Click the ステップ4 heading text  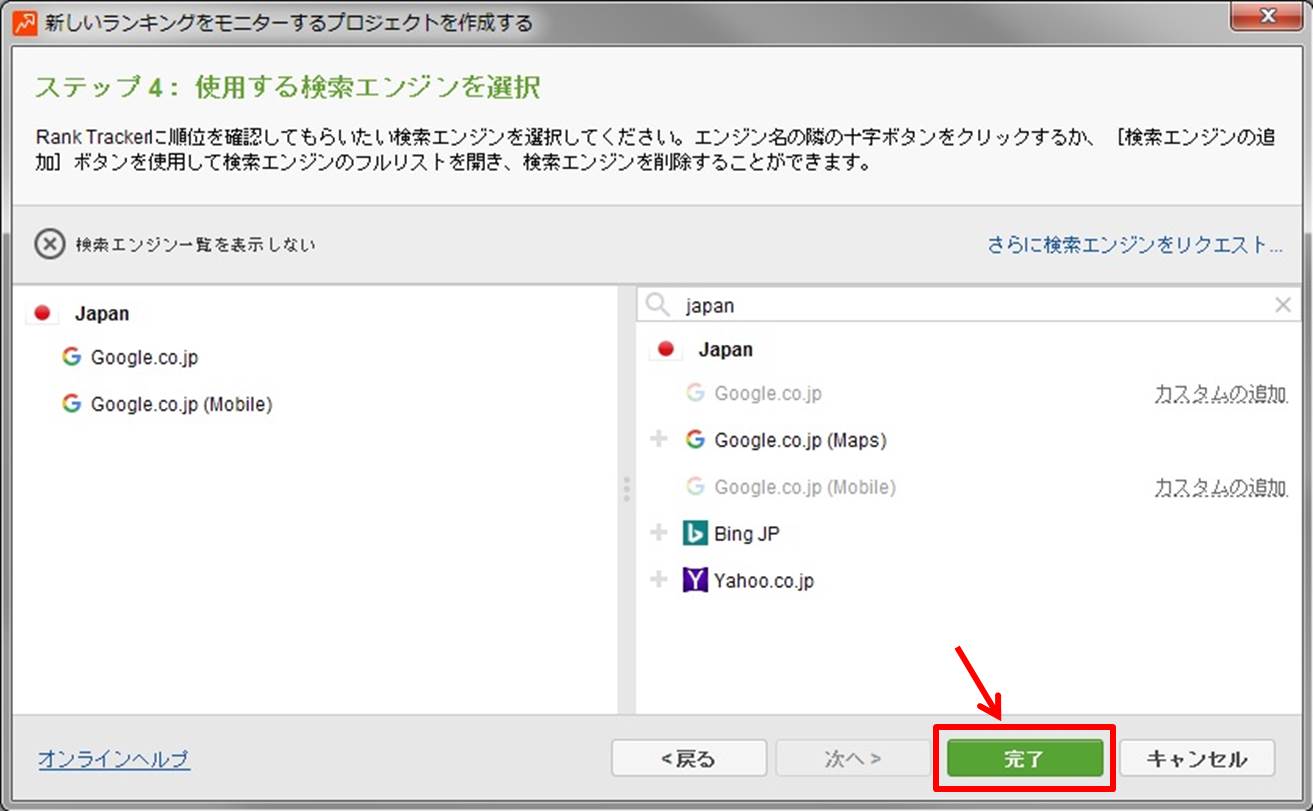[x=288, y=87]
